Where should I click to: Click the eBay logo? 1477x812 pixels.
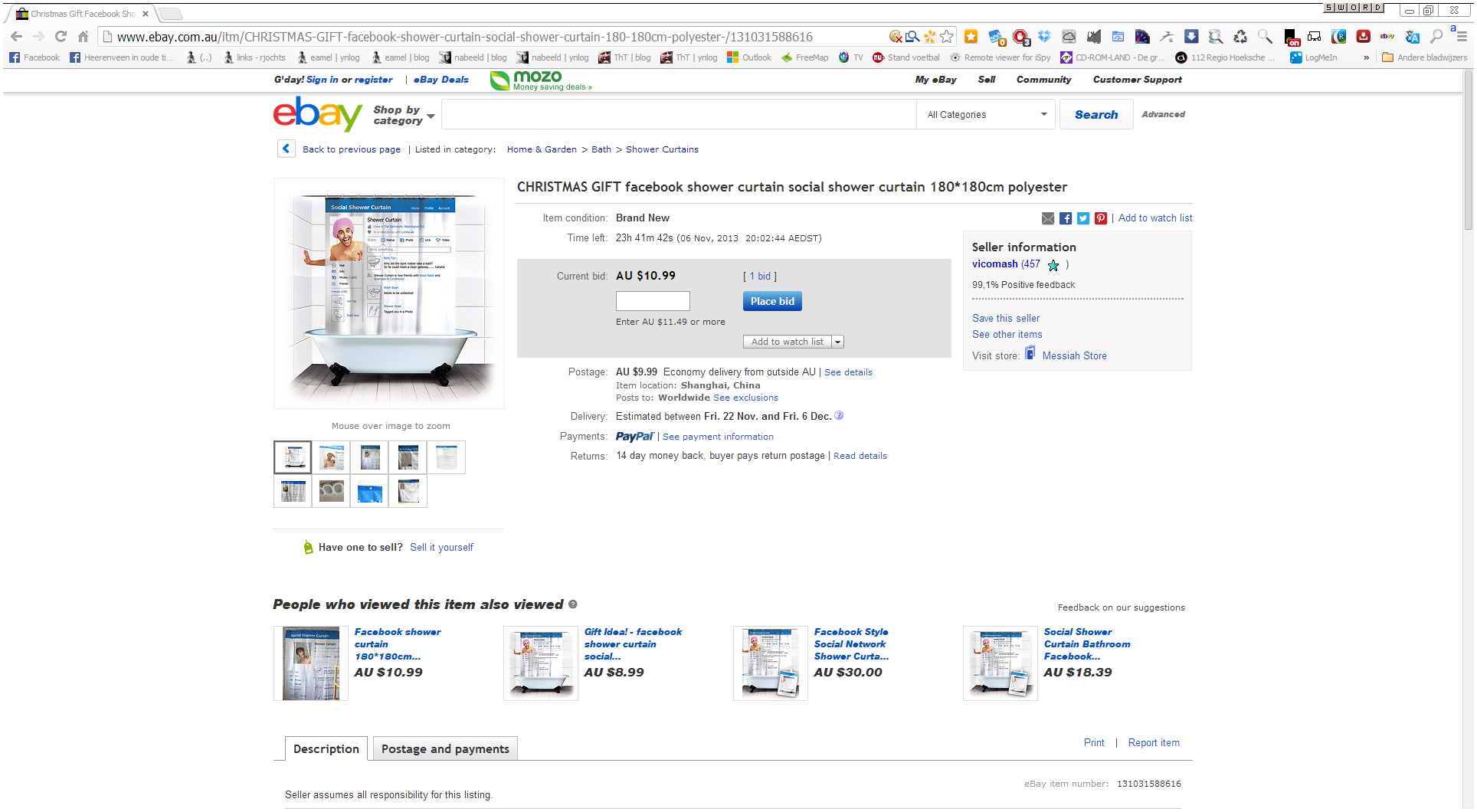[318, 114]
